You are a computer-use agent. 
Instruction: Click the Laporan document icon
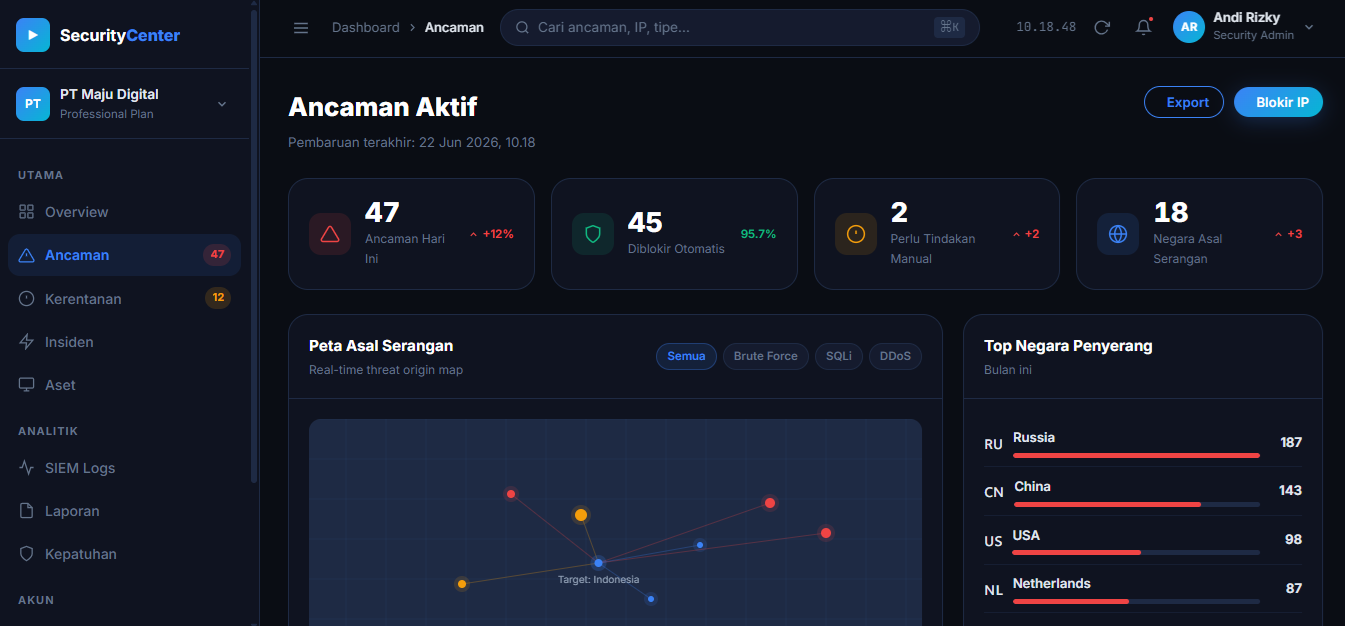pyautogui.click(x=27, y=511)
